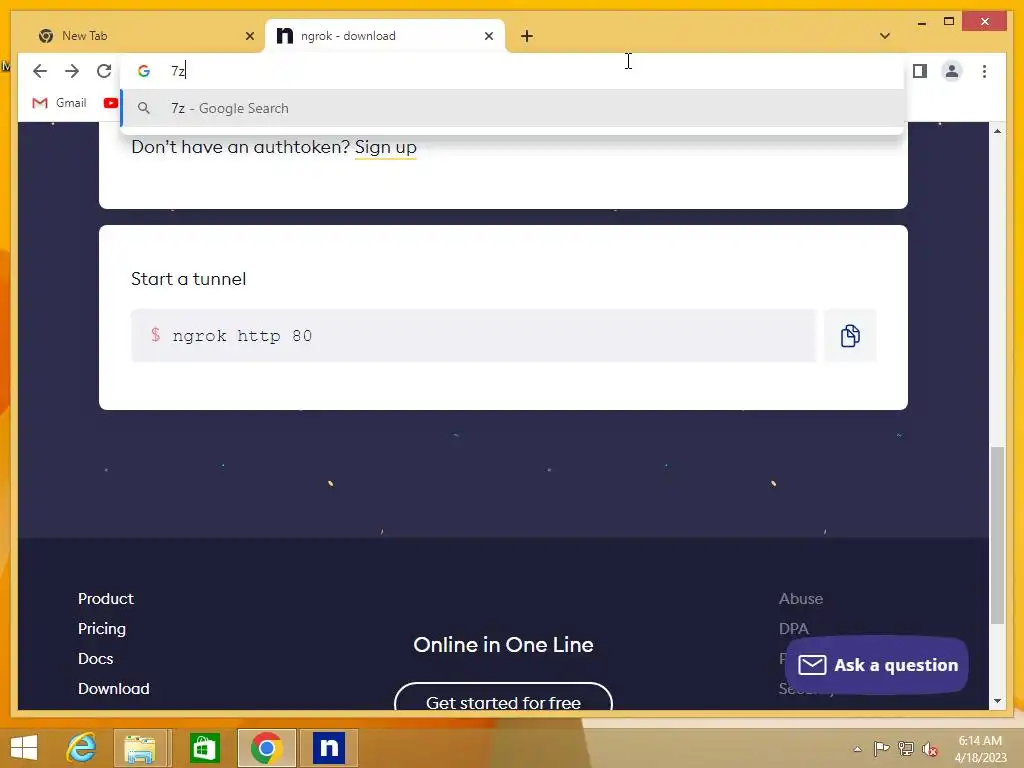Click the 'ngrok http 80' command text

coord(242,336)
